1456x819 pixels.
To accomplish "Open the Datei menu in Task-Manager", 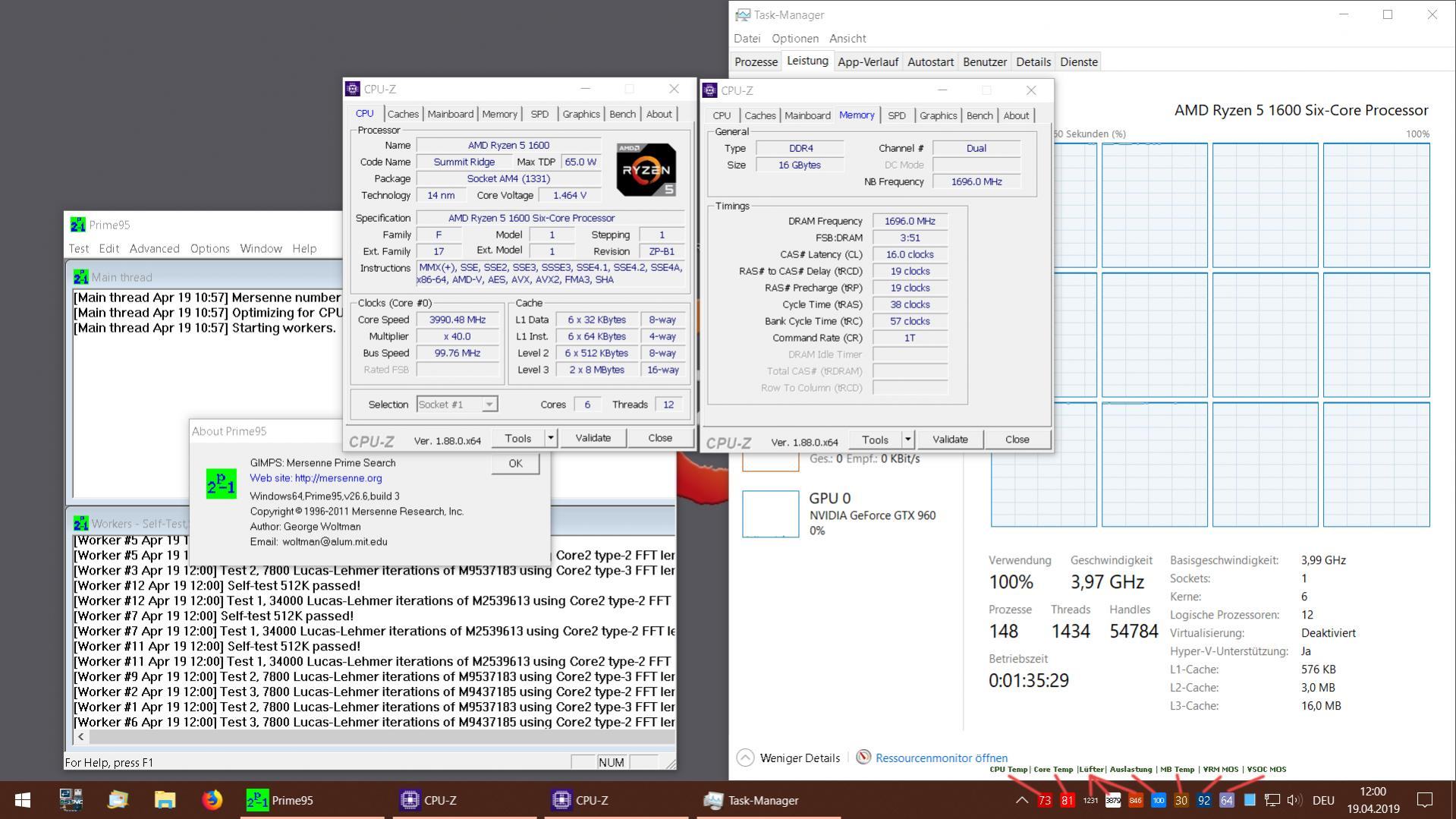I will pyautogui.click(x=747, y=38).
